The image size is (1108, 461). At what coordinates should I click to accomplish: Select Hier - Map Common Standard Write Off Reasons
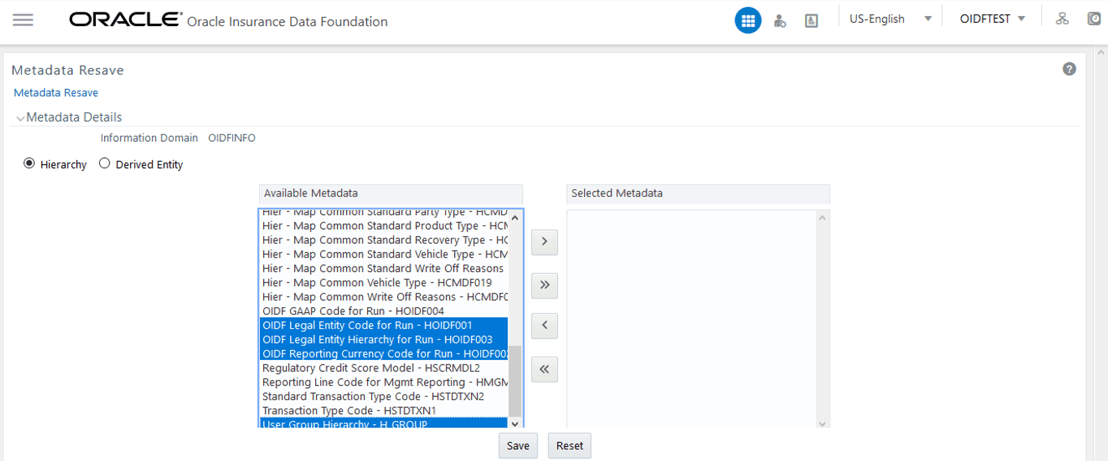pyautogui.click(x=384, y=268)
